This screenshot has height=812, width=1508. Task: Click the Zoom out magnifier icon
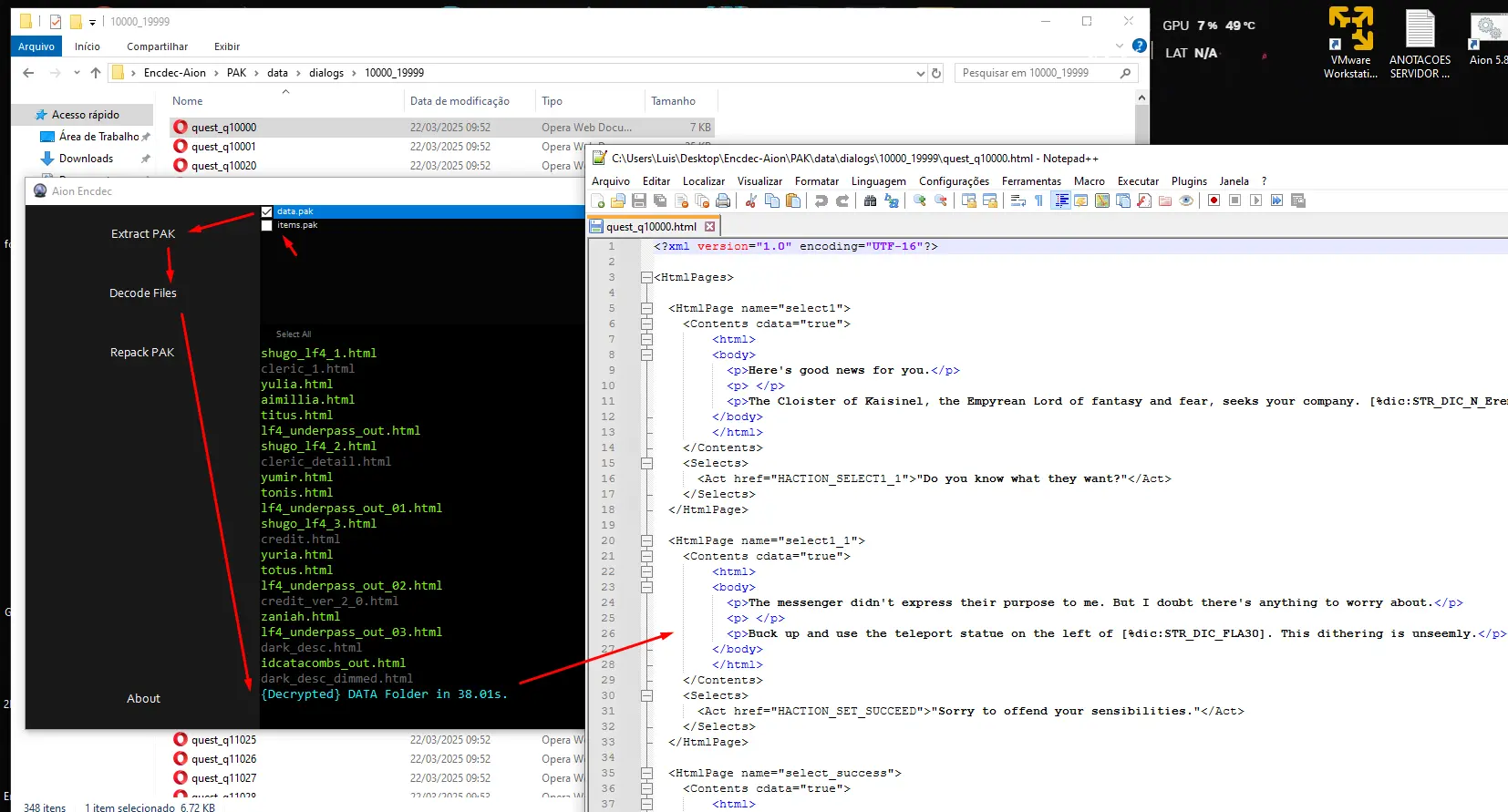[941, 200]
